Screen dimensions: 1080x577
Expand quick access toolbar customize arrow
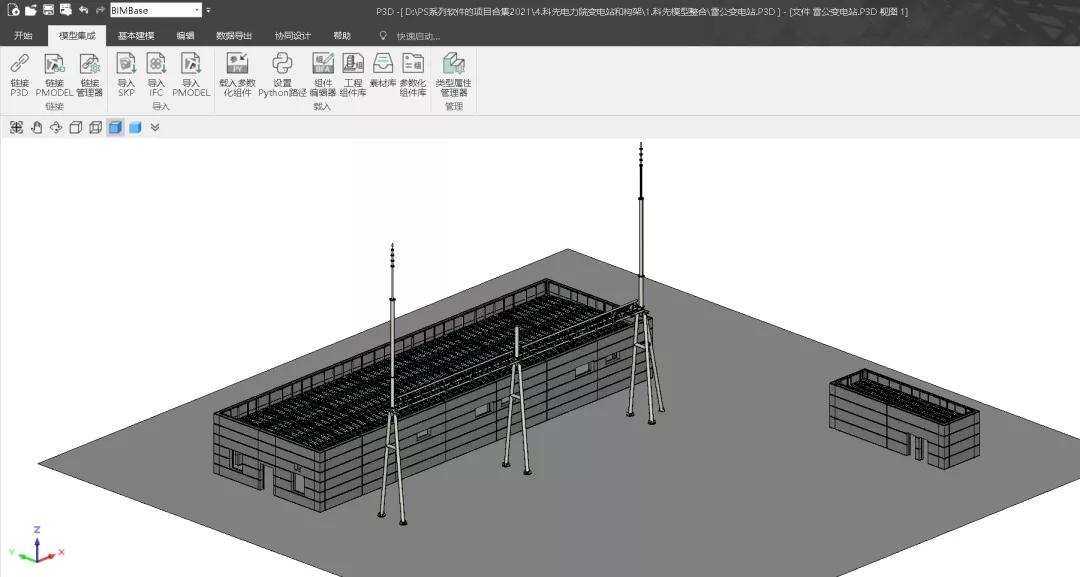tap(209, 10)
